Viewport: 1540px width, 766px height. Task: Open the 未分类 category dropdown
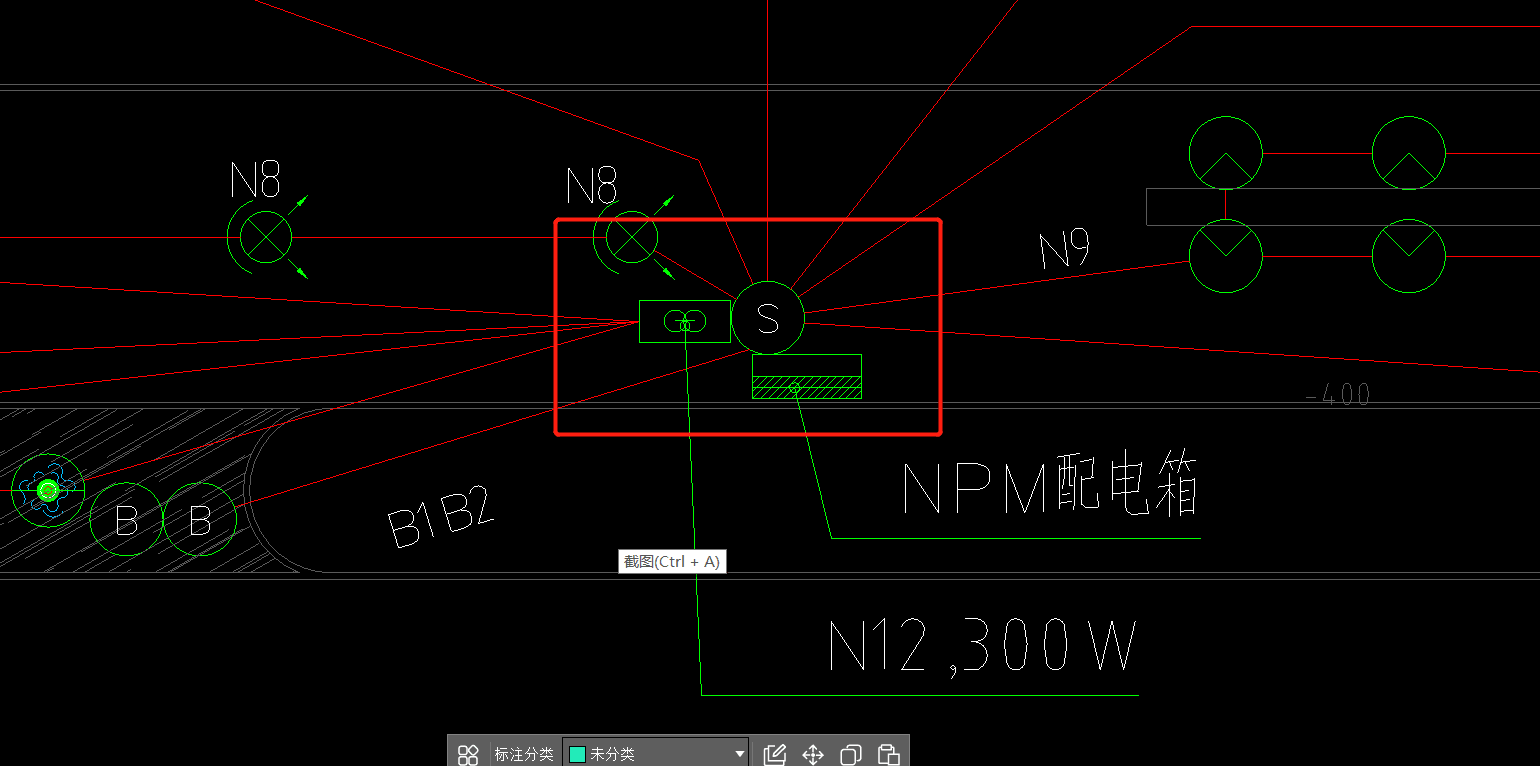point(656,754)
